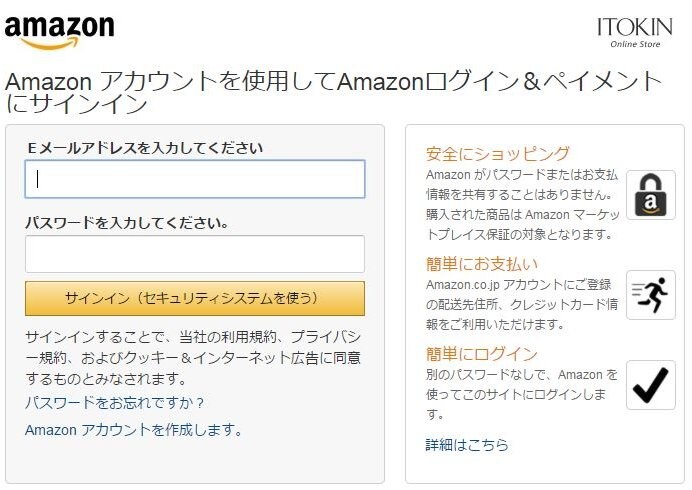Open the 詳細はこちら link
The height and width of the screenshot is (490, 692).
pos(467,445)
